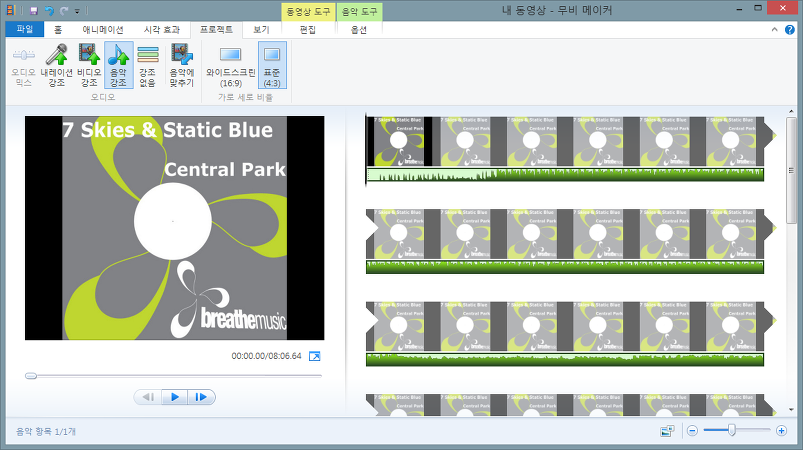Click the Music Tools (음악 도구) header
Viewport: 803px width, 450px height.
click(360, 11)
